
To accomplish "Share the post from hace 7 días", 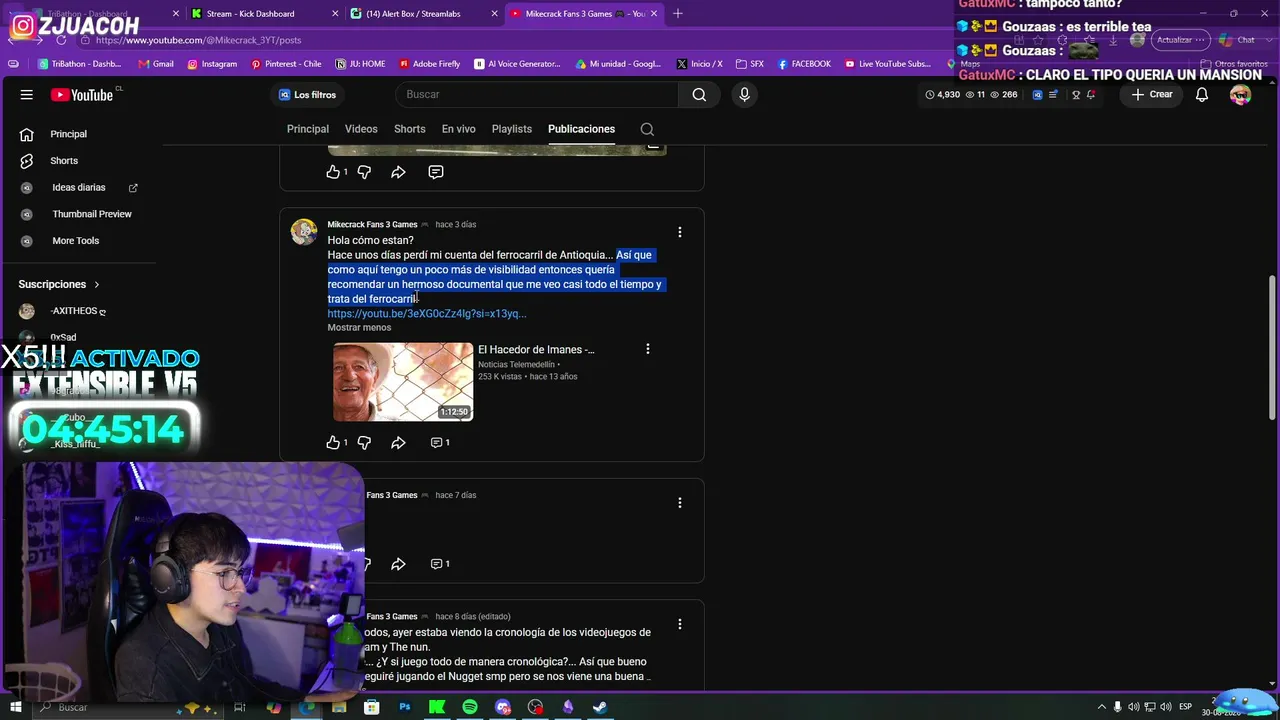I will click(398, 564).
